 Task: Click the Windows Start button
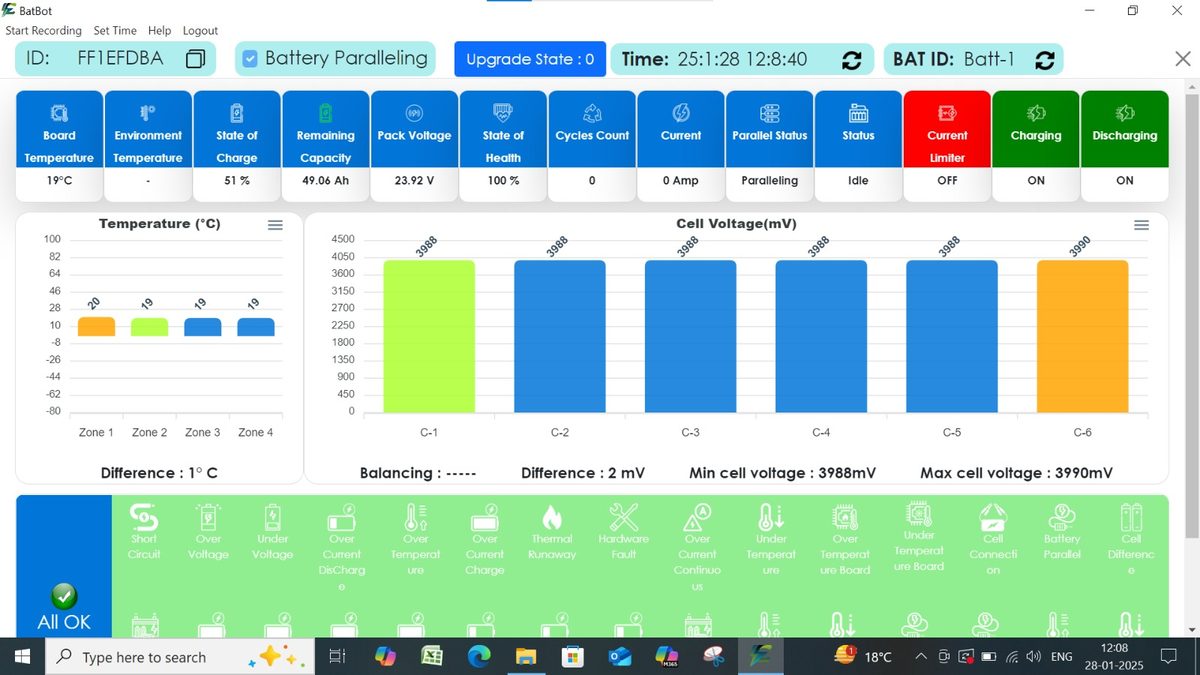[x=22, y=657]
